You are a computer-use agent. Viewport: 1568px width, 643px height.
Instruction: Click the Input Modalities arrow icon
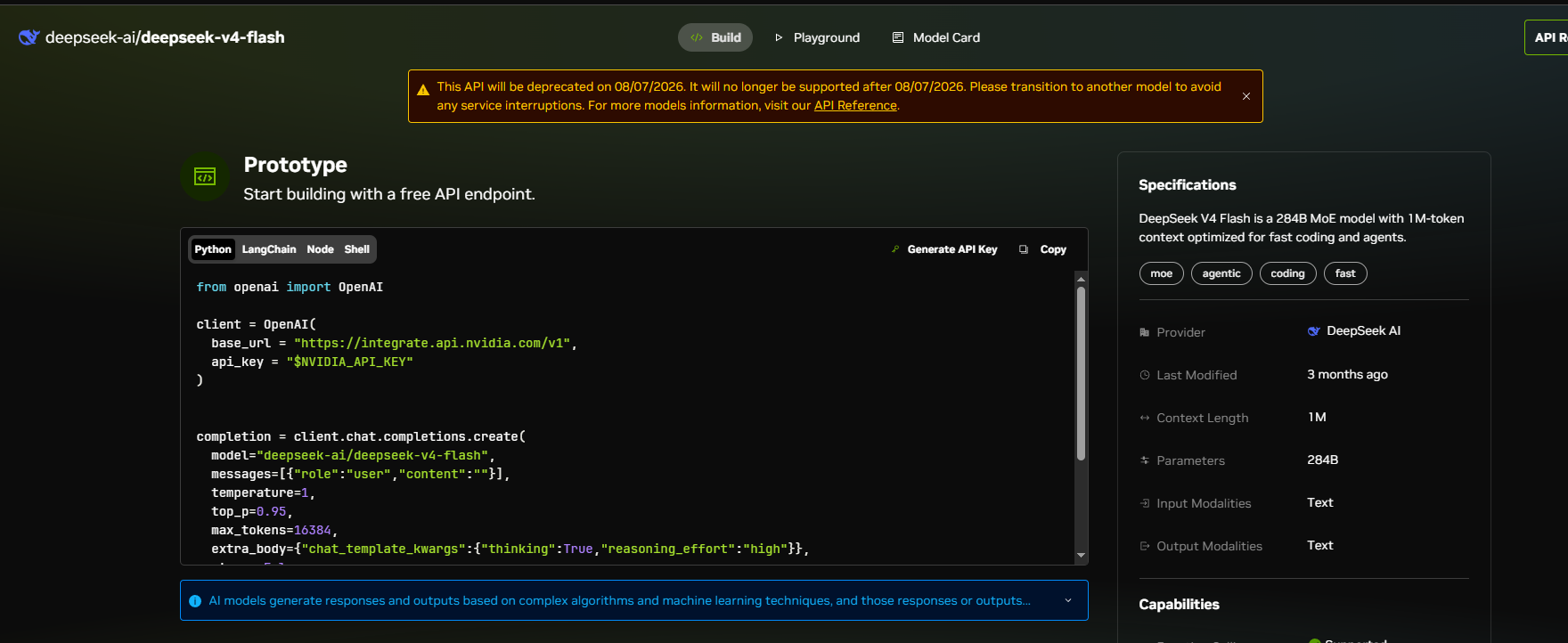point(1145,503)
